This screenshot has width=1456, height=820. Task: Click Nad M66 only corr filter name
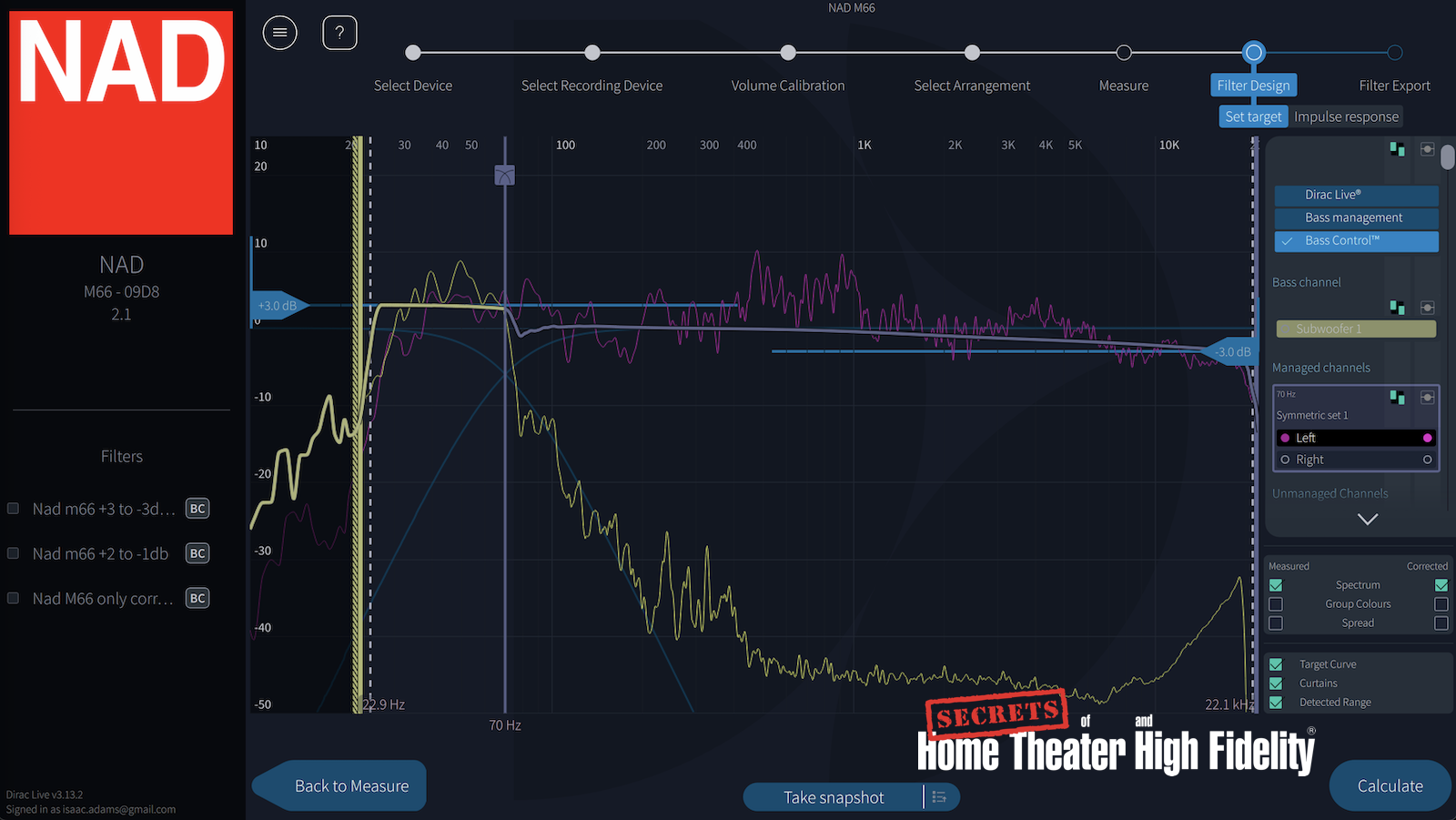point(103,598)
